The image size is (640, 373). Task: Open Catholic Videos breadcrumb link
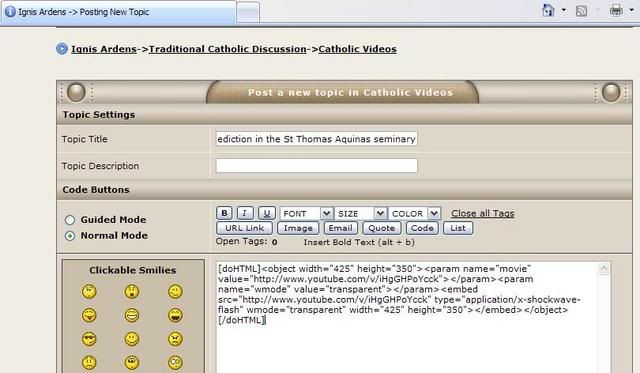(x=357, y=49)
